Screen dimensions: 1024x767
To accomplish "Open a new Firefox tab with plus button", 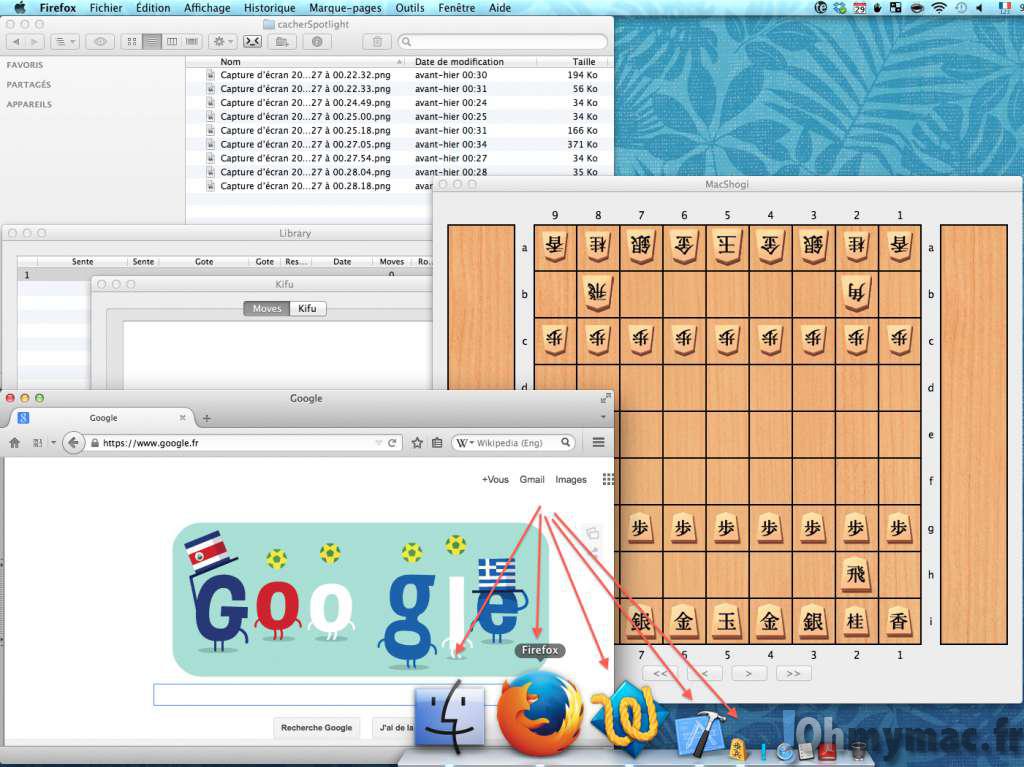I will [x=206, y=418].
